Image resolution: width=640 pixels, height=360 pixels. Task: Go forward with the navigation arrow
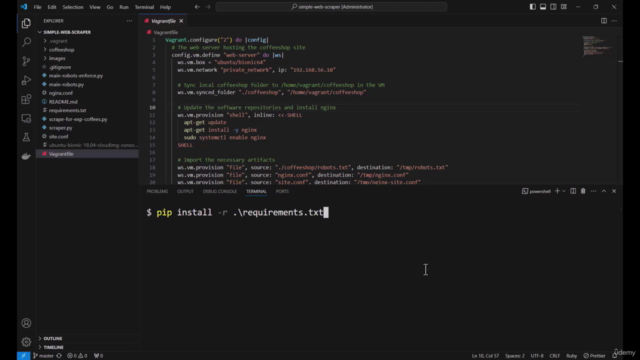208,7
